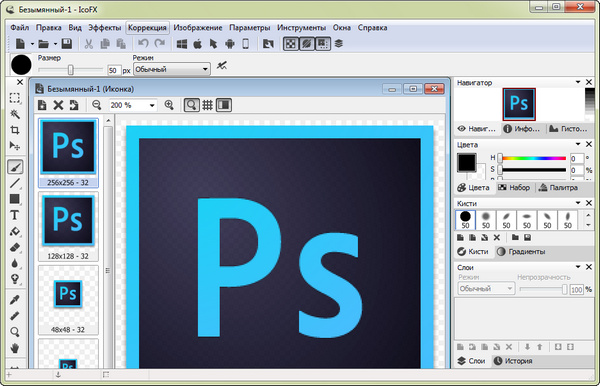This screenshot has height=386, width=600.
Task: Select the soft round brush preset
Action: [x=486, y=220]
